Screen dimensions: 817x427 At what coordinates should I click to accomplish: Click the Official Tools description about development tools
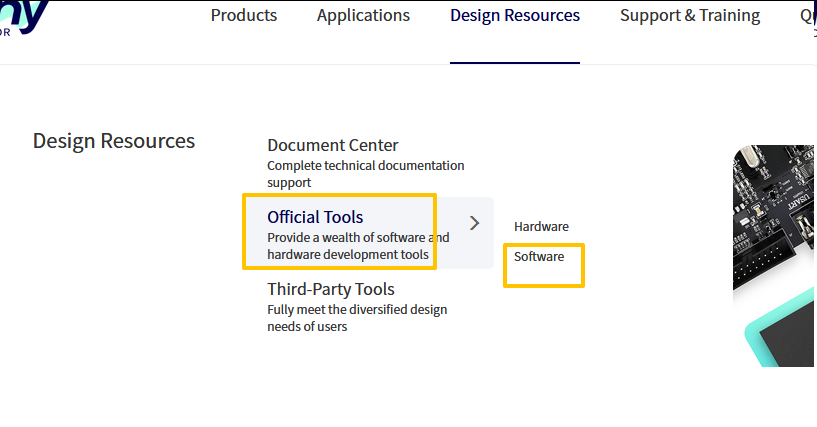click(357, 246)
